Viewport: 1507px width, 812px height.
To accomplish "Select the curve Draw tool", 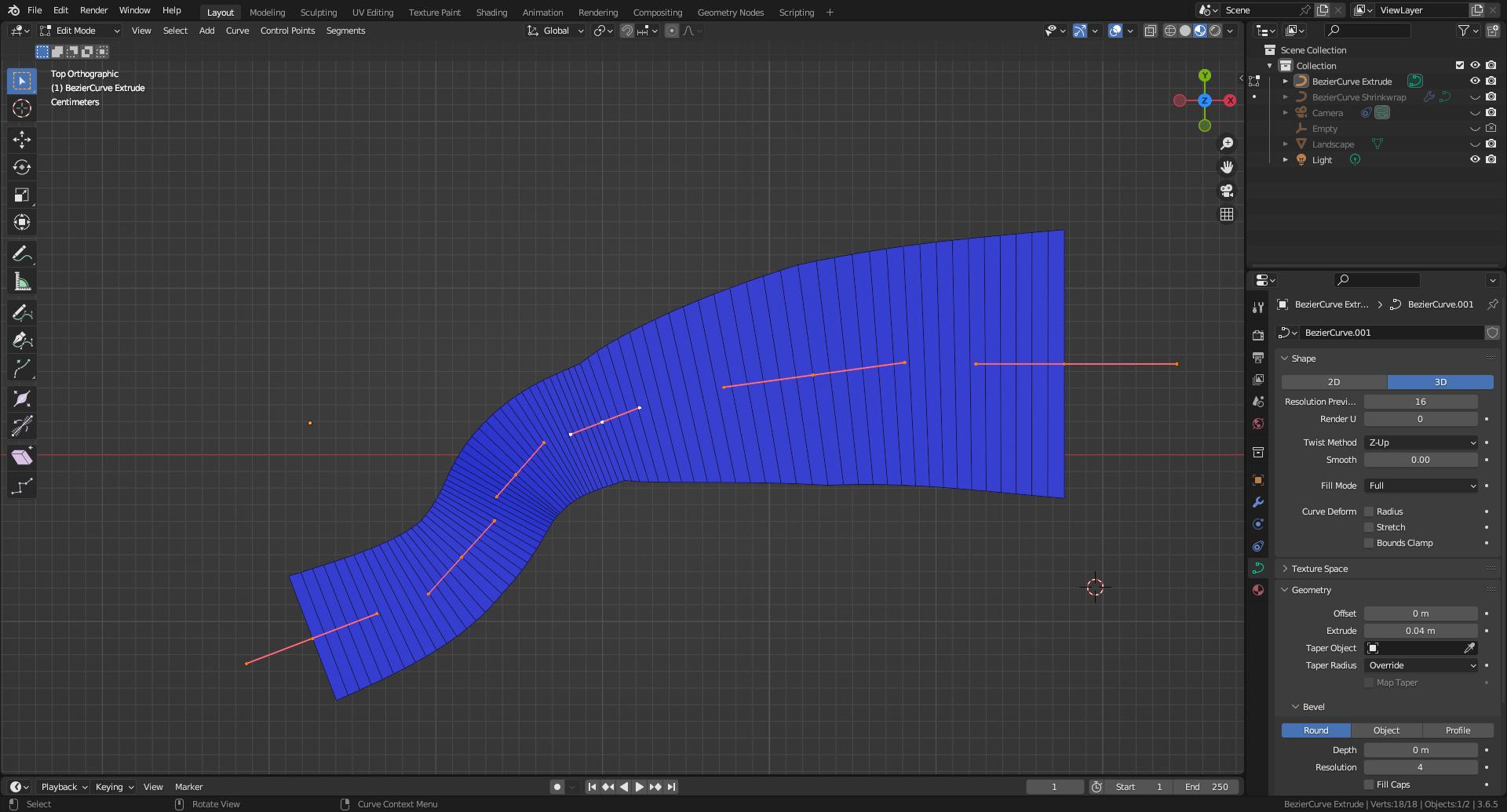I will (x=22, y=313).
